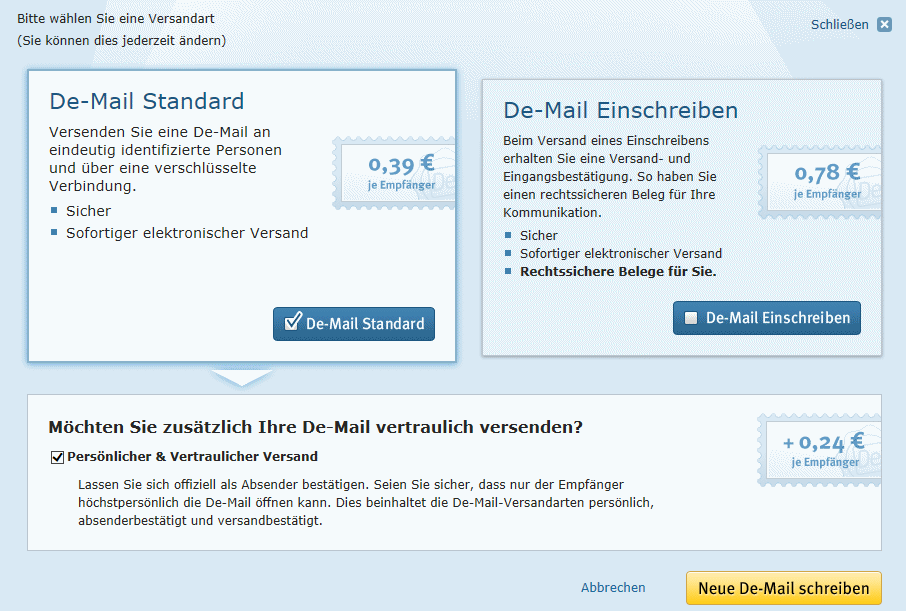Choose the De-Mail Einschreiben button

(x=767, y=318)
